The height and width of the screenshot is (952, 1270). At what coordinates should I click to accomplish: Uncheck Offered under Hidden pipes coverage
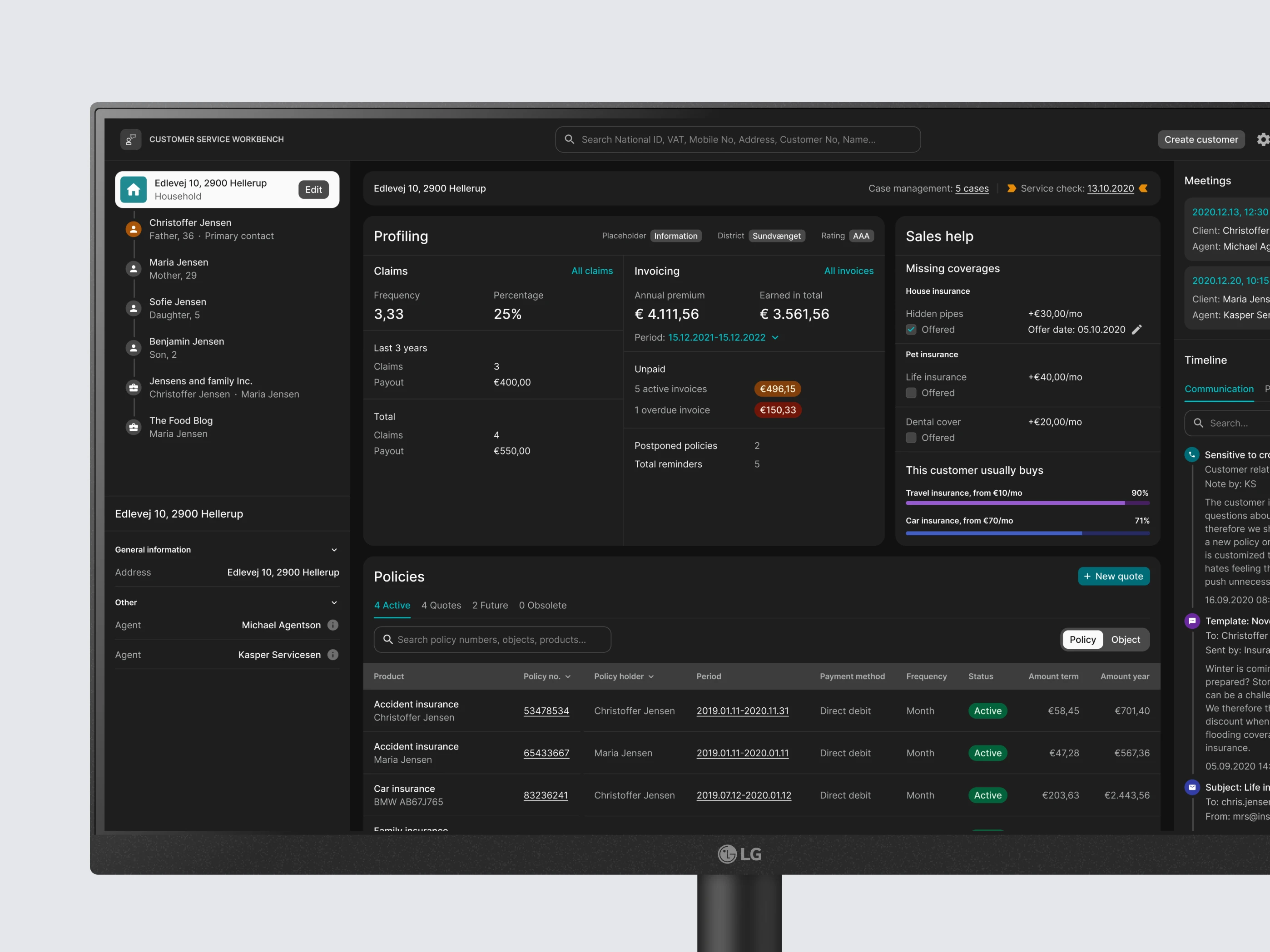[911, 330]
